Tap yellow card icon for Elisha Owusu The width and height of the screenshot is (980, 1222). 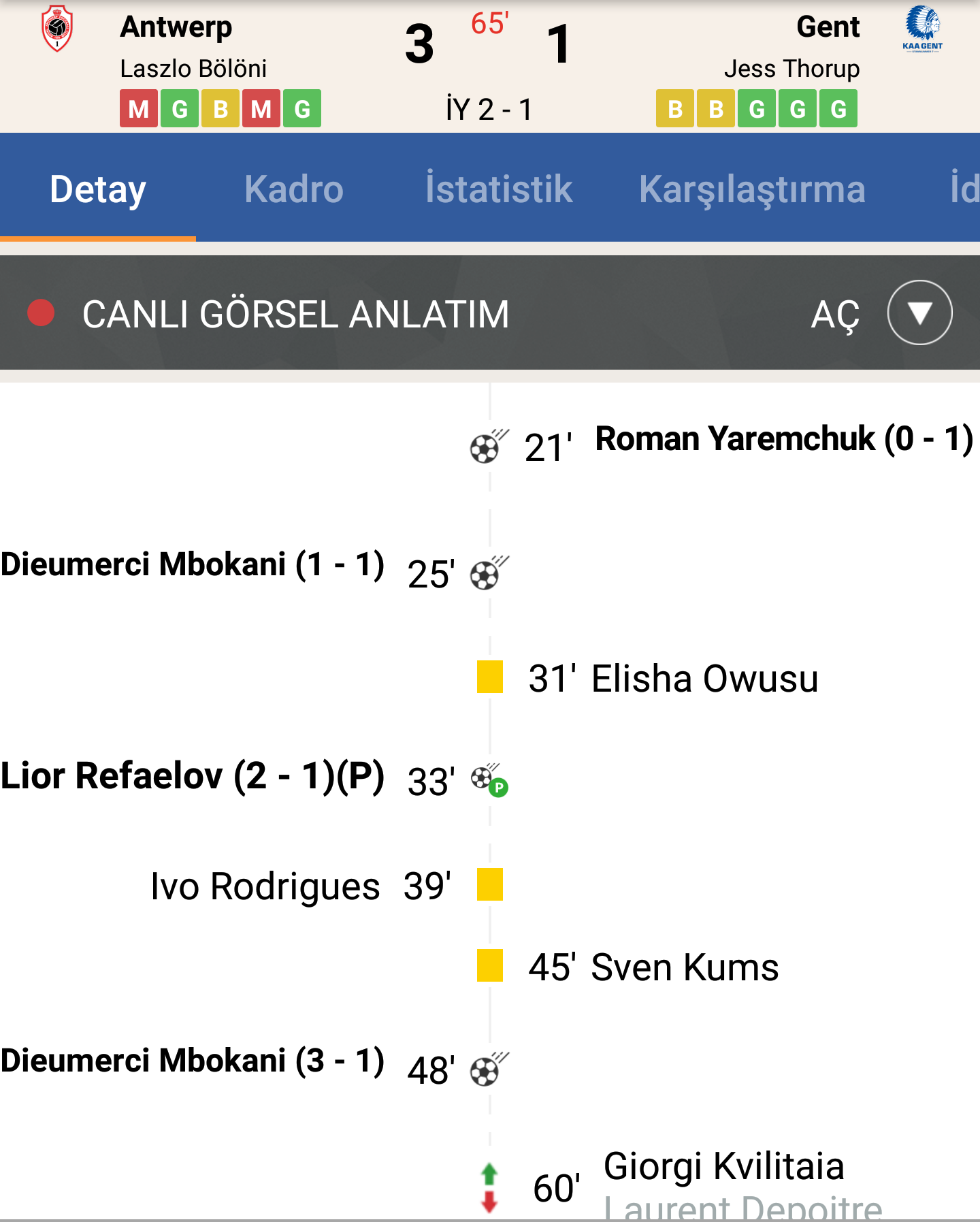(x=490, y=677)
